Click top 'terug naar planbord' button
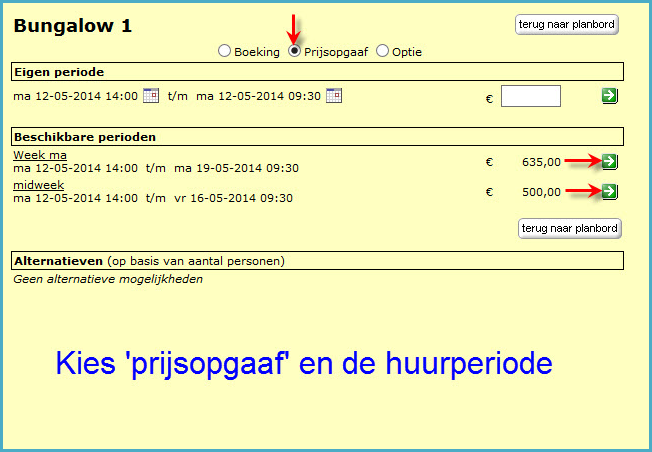This screenshot has width=652, height=452. [x=567, y=25]
